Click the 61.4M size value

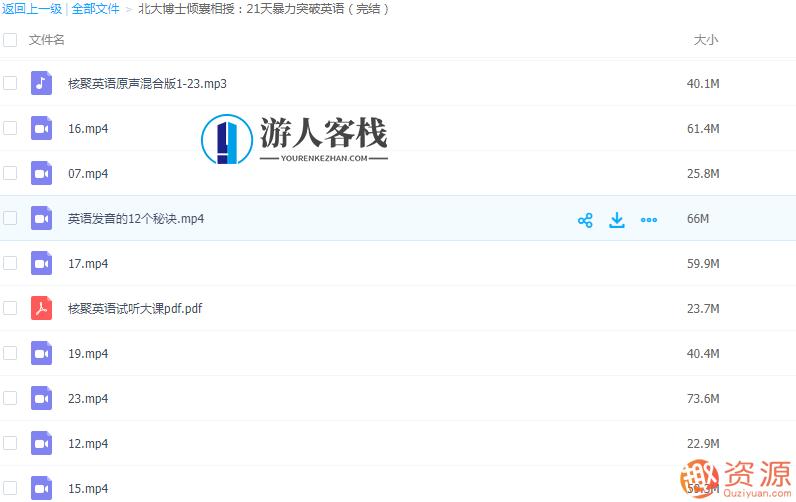click(703, 128)
